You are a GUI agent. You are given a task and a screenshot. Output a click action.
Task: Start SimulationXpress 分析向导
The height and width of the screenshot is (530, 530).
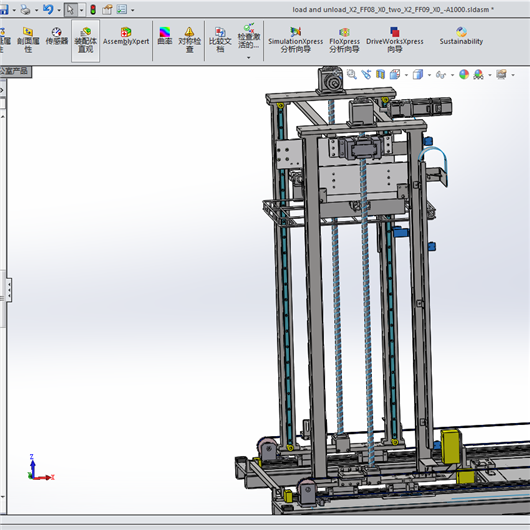click(295, 40)
